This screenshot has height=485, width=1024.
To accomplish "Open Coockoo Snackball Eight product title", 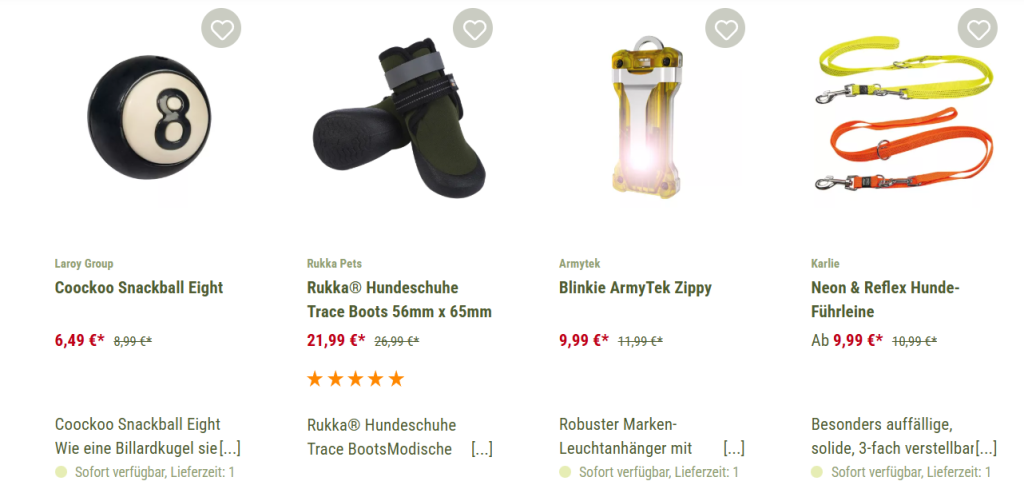I will coord(139,288).
